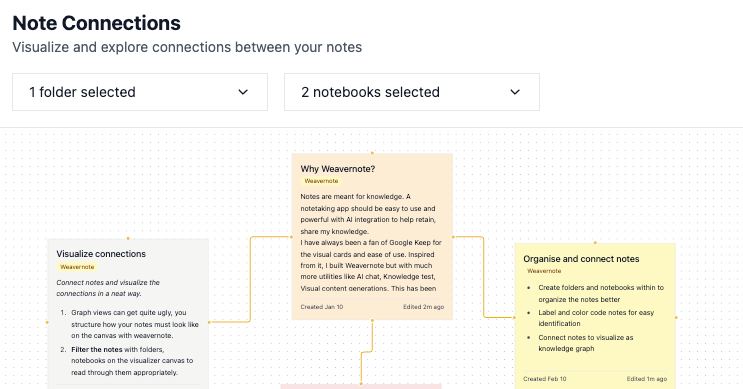Screen dimensions: 743x389
Task: Click right connection handle of 'Organise and connect notes' card
Action: point(676,317)
